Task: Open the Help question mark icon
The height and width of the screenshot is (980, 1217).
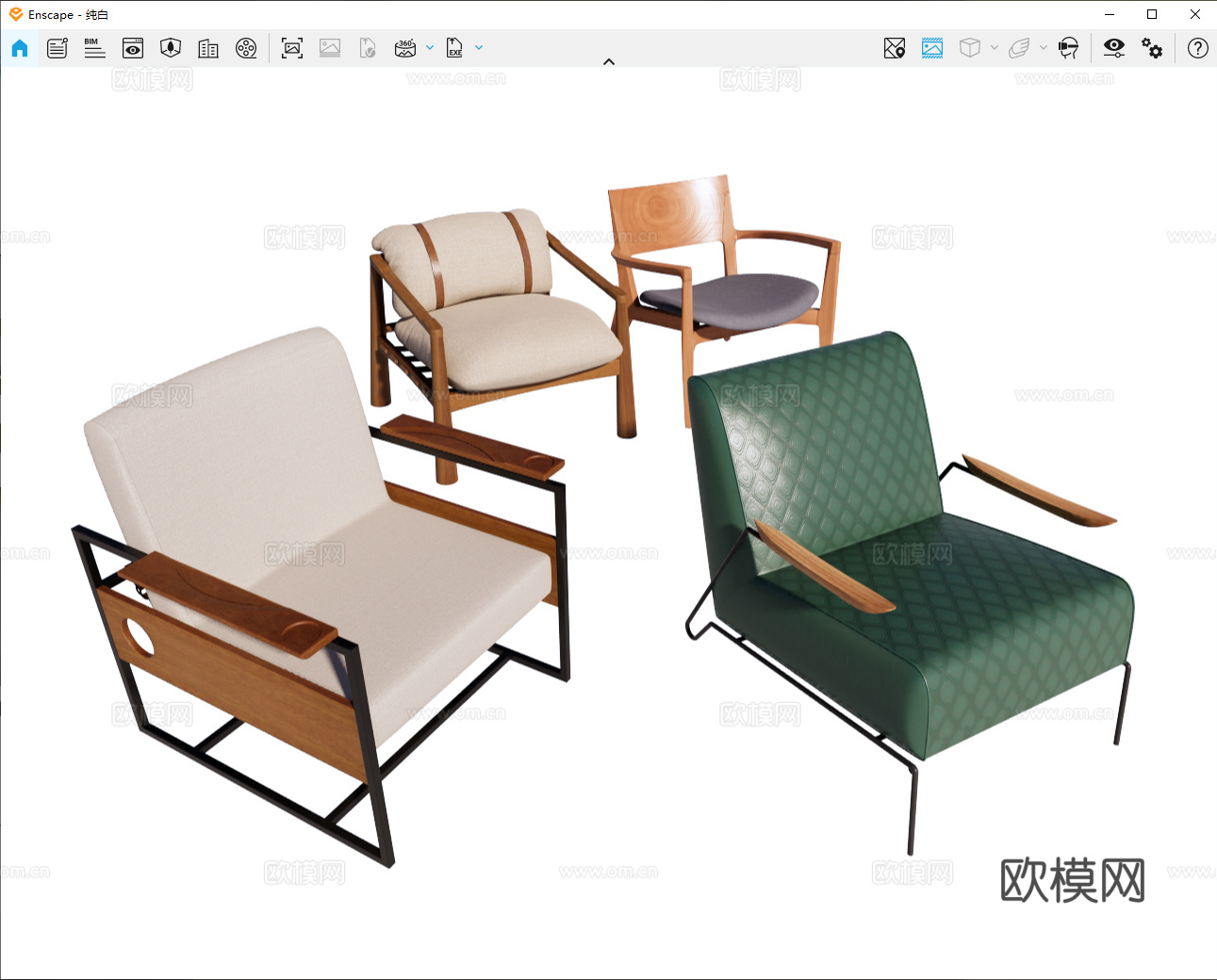Action: [x=1198, y=48]
